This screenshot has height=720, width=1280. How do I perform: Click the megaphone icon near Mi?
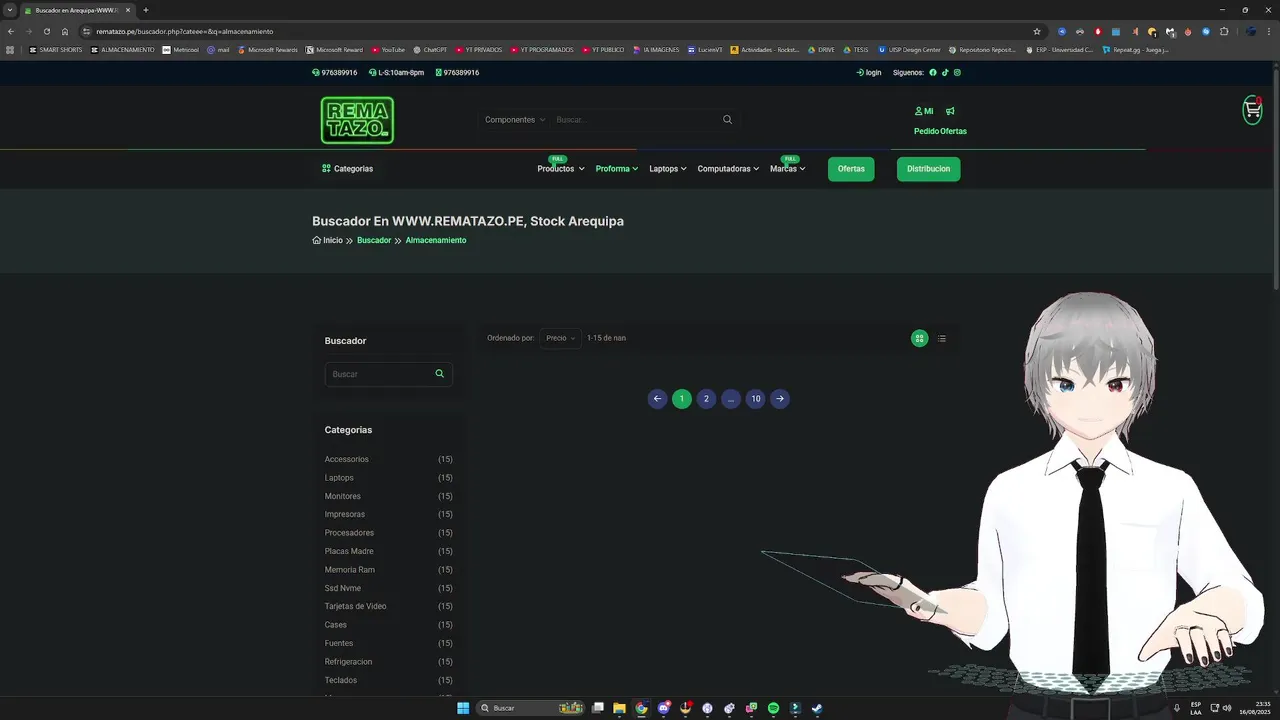click(950, 111)
